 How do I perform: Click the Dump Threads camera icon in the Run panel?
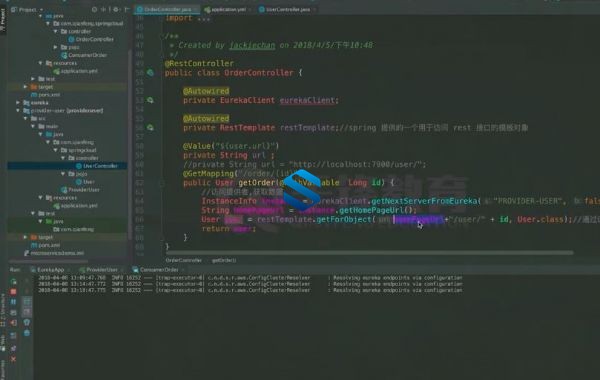13,313
